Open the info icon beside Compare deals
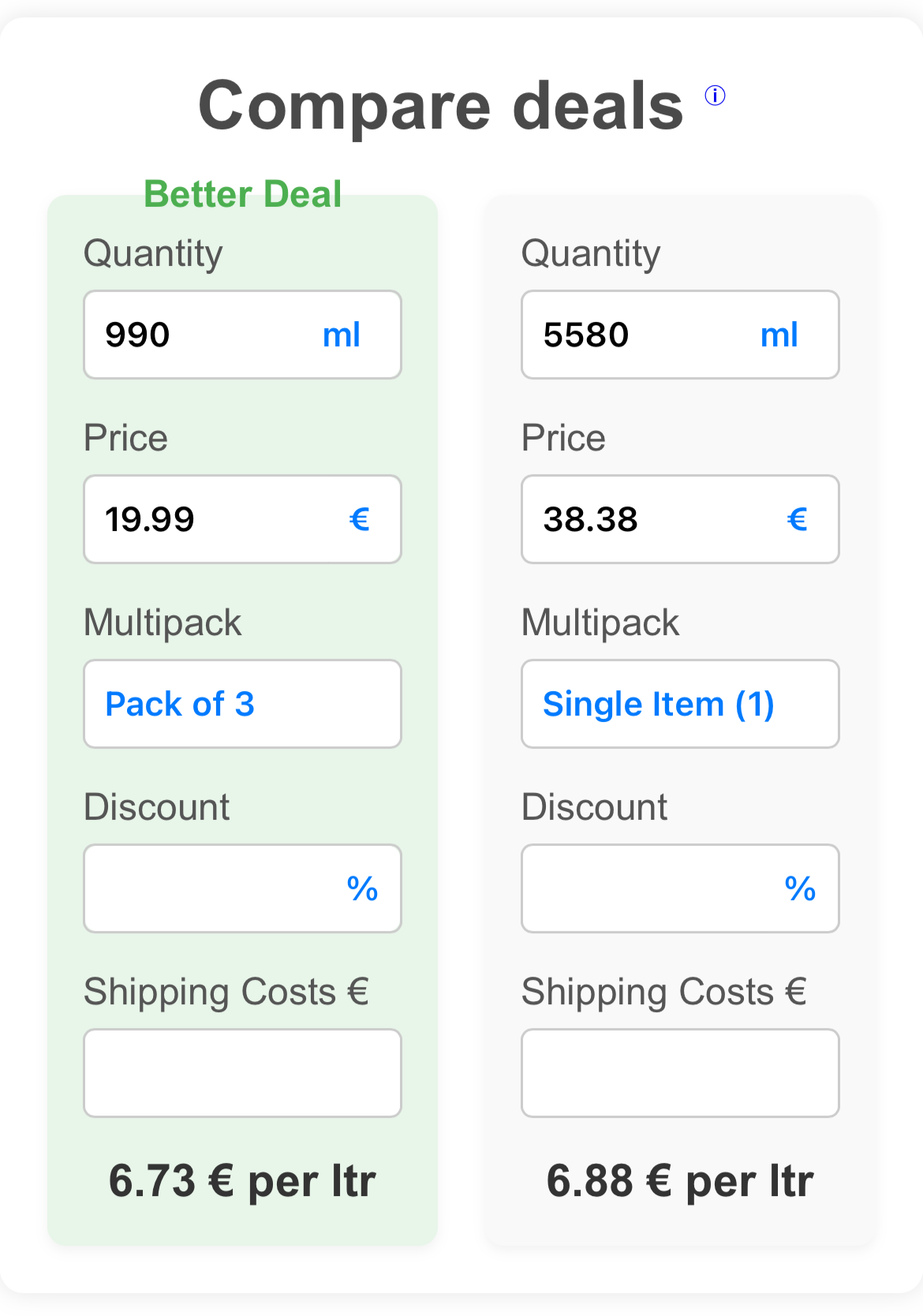 (x=715, y=95)
